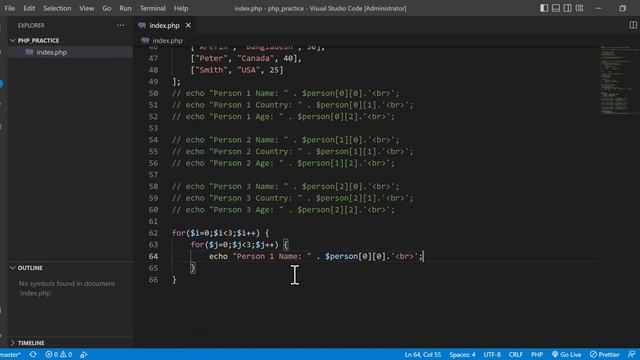Click index.php in the breadcrumb bar

(x=167, y=40)
